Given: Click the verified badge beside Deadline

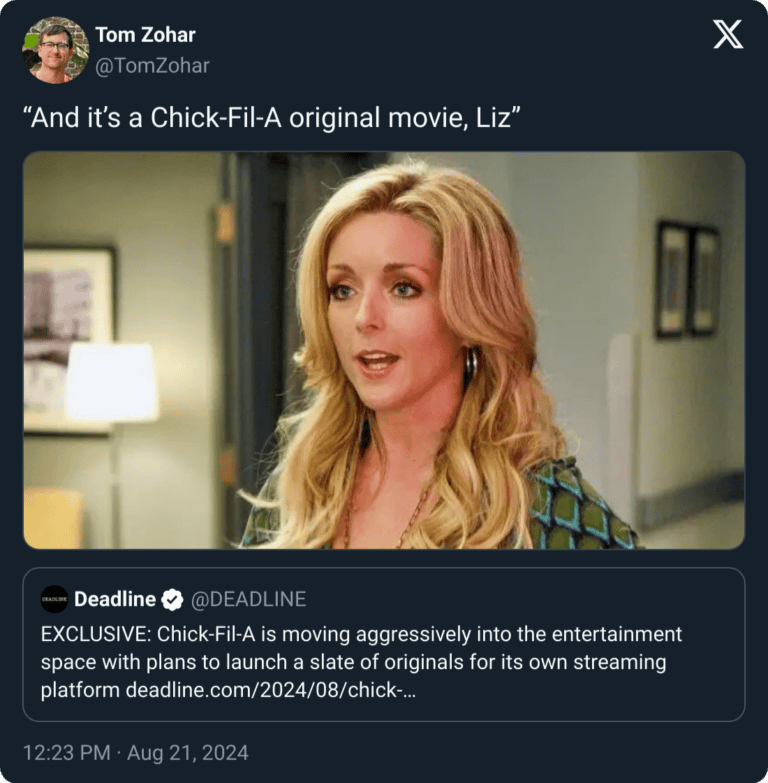Looking at the screenshot, I should (172, 600).
